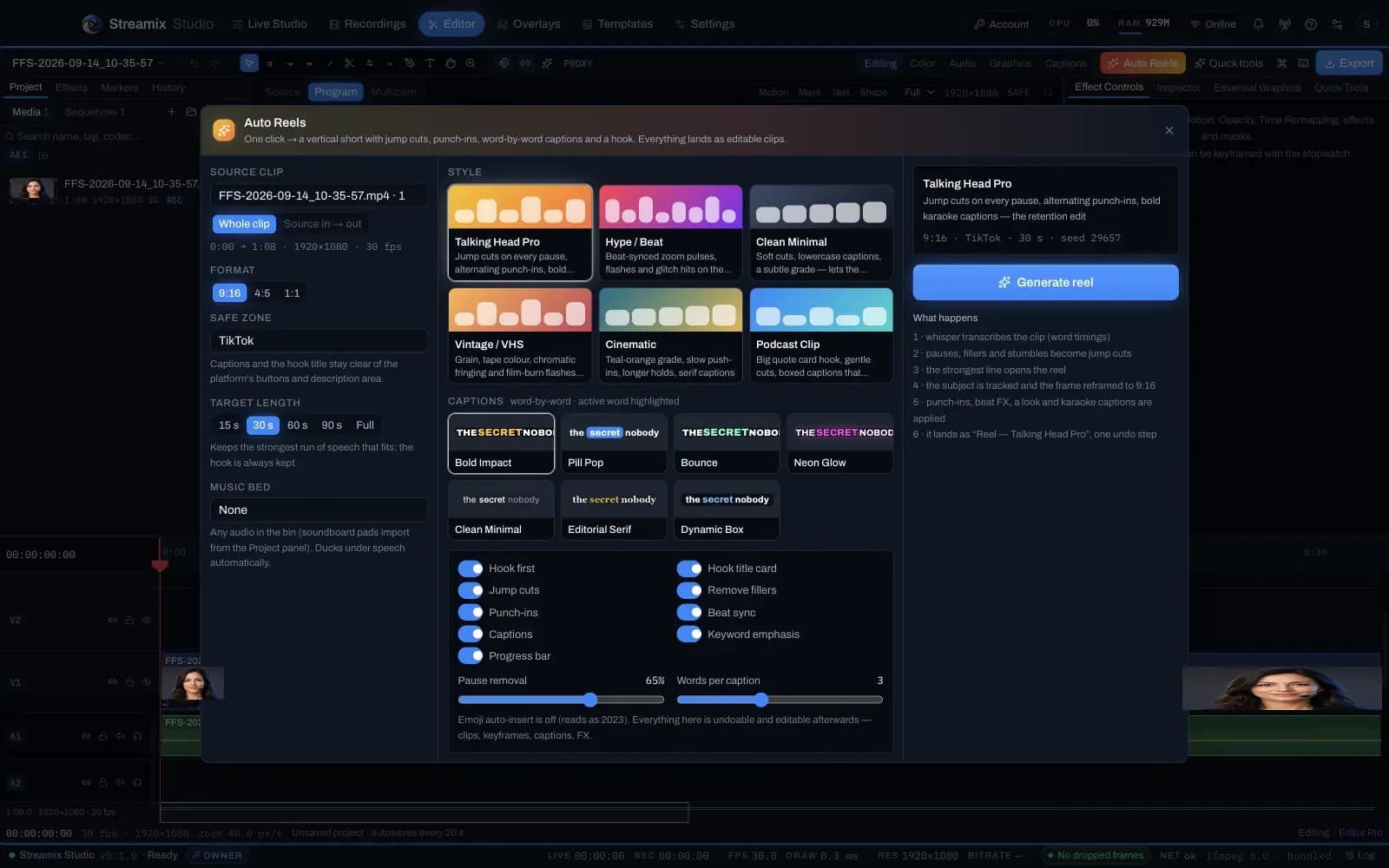Click the new folder icon in Media bin

(x=191, y=112)
